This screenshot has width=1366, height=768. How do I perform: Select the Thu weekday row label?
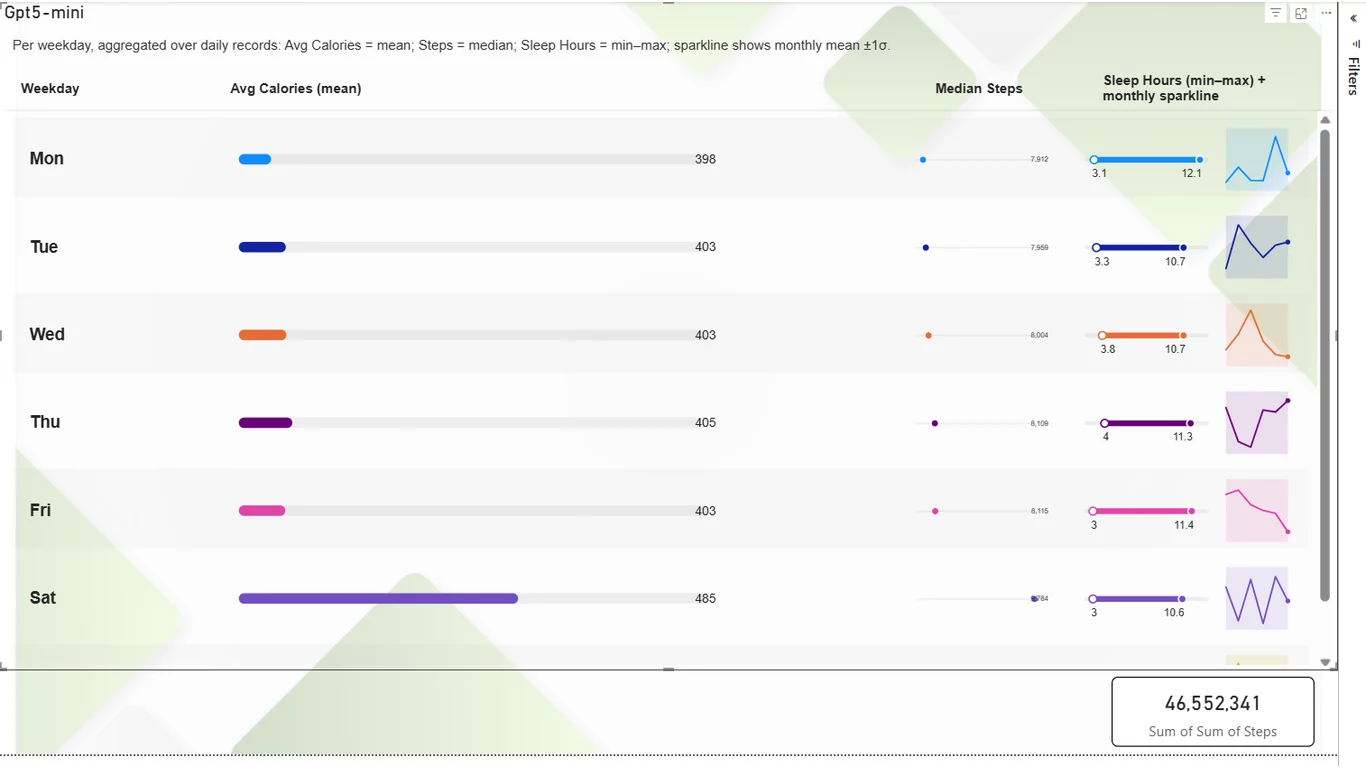coord(45,422)
